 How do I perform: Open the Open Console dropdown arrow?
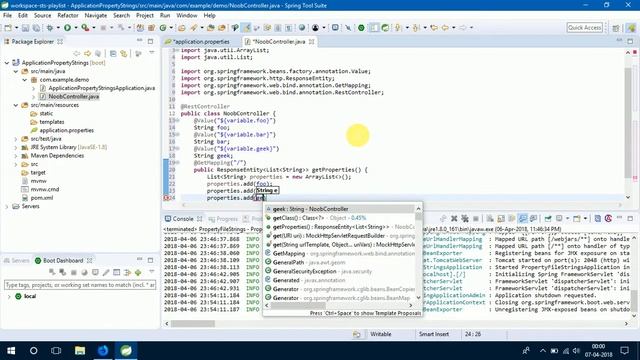point(585,219)
